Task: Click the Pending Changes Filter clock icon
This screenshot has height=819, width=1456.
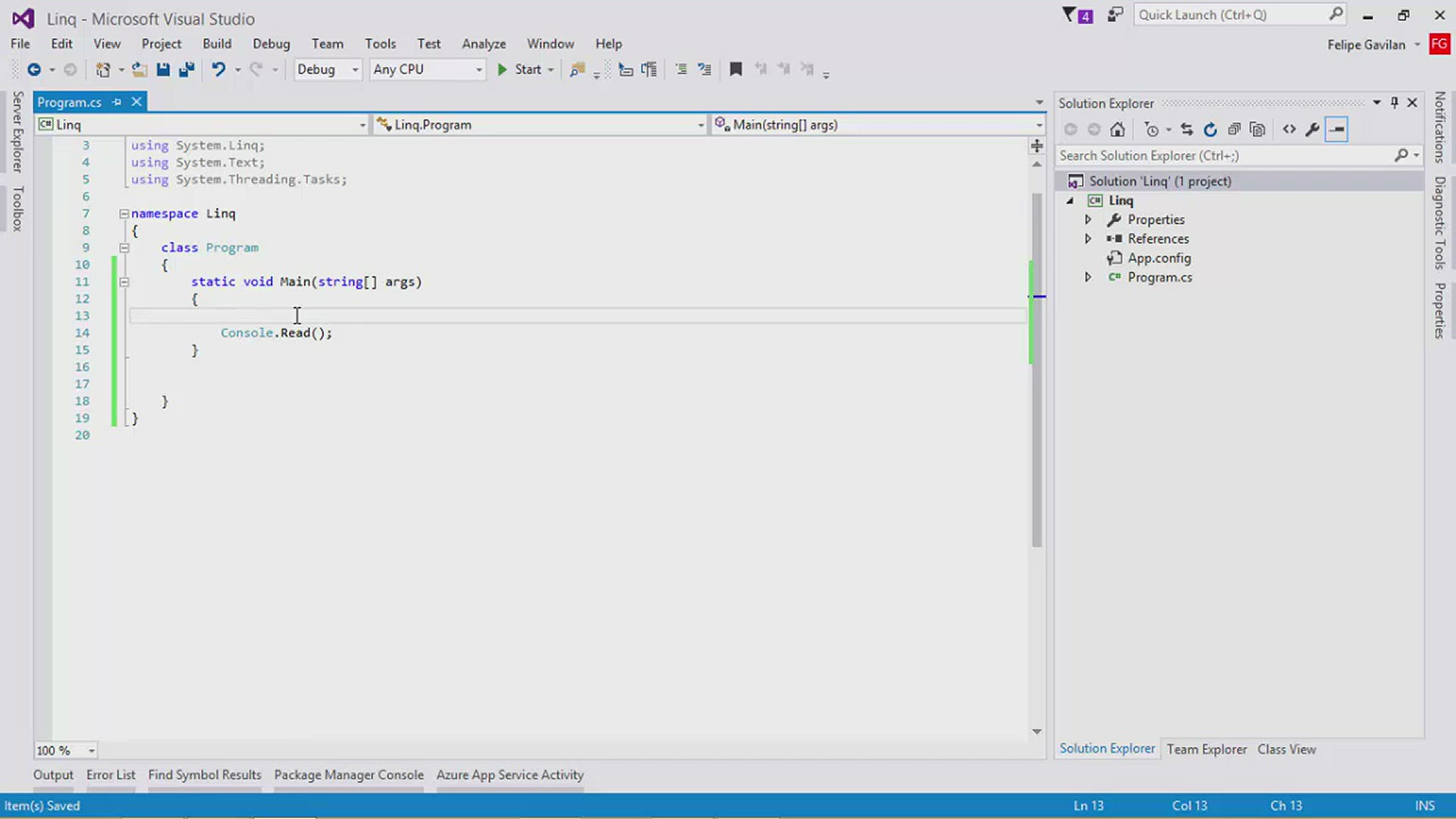Action: [1152, 130]
